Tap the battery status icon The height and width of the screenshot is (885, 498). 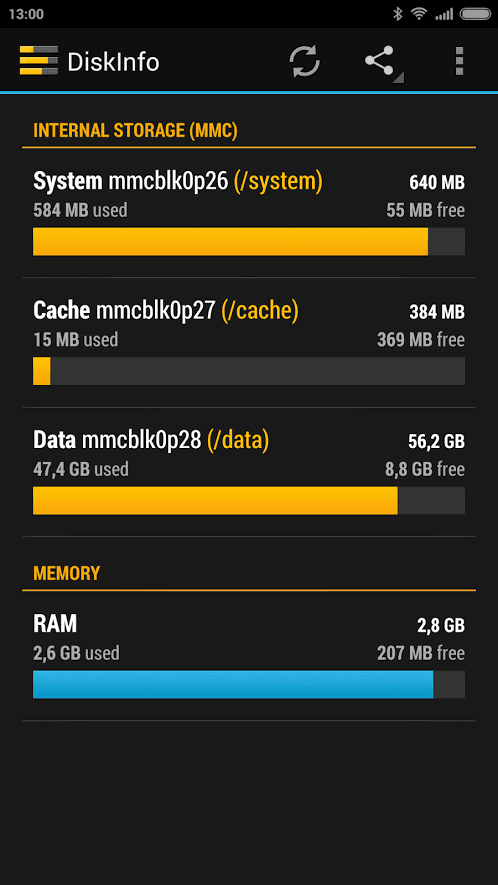(475, 14)
